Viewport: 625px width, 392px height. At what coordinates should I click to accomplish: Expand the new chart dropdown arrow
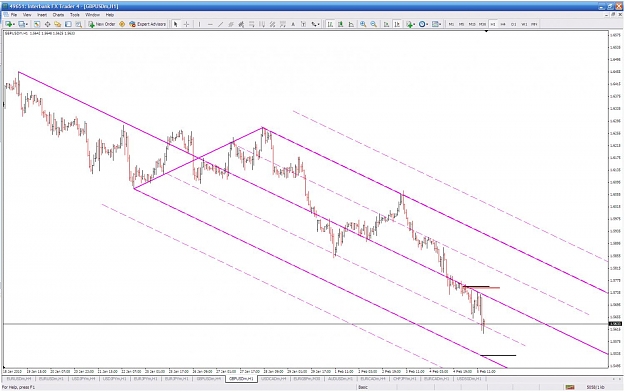coord(14,25)
